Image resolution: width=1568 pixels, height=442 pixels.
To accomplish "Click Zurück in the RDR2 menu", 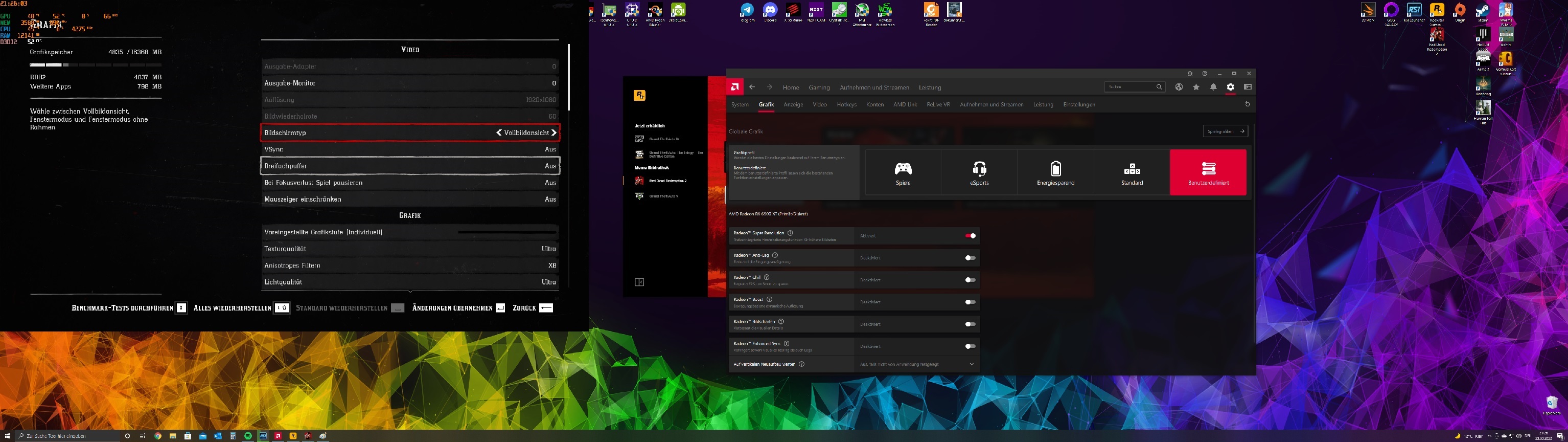I will pos(533,308).
